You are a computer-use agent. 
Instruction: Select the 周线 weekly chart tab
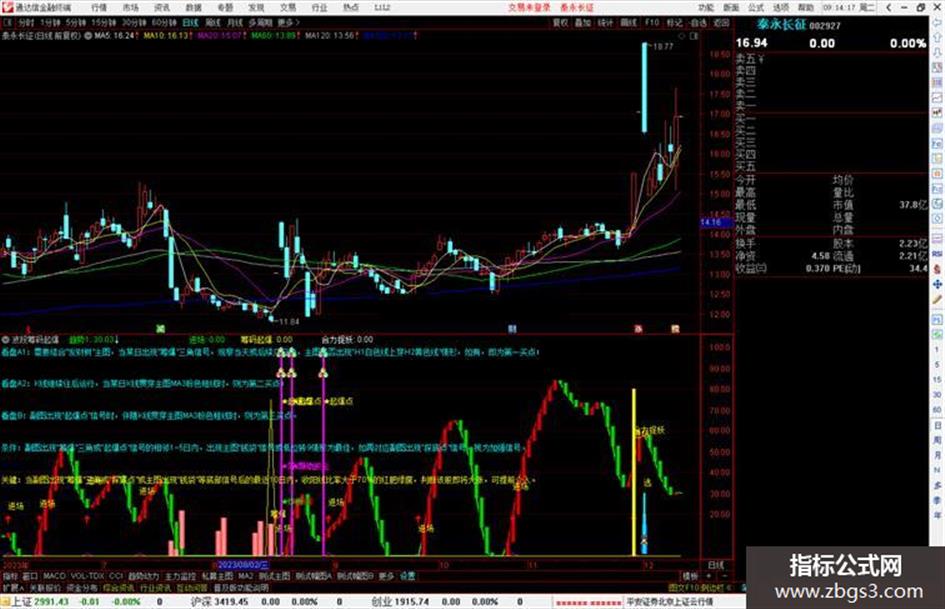(213, 23)
